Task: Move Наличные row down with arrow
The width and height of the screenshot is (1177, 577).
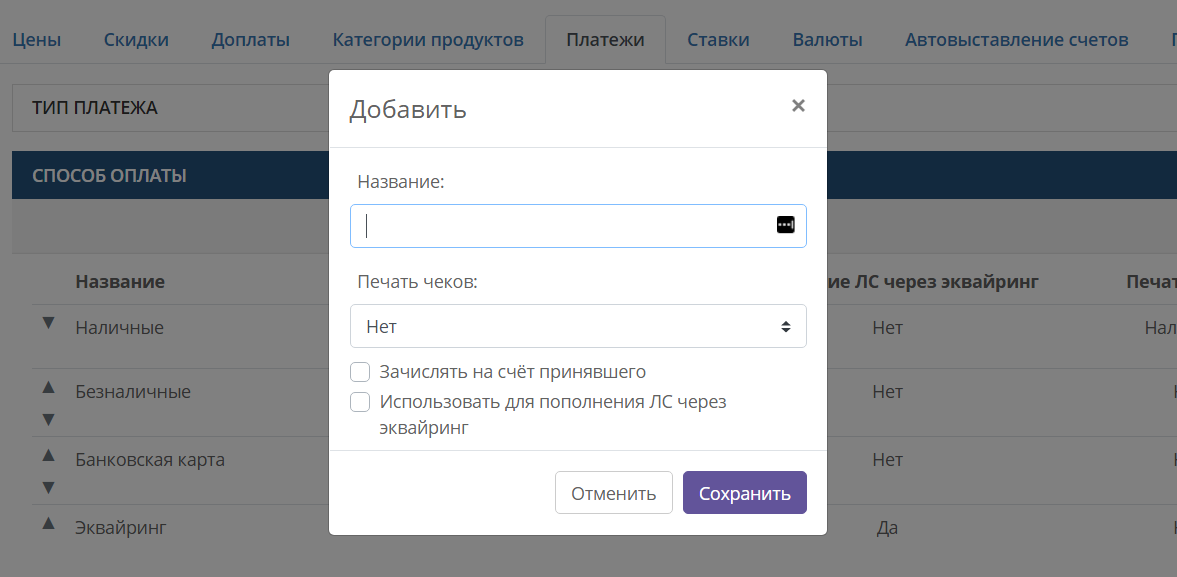Action: click(48, 323)
